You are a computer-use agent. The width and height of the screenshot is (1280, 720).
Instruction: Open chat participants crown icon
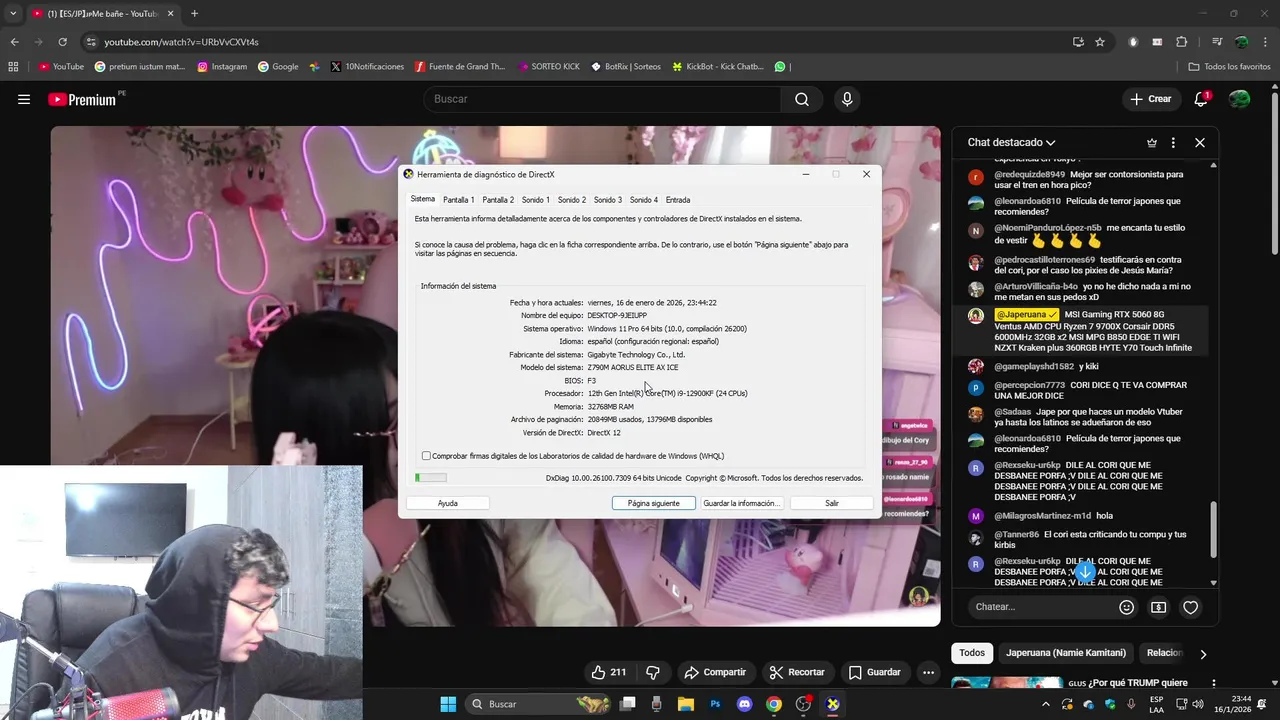point(1152,143)
